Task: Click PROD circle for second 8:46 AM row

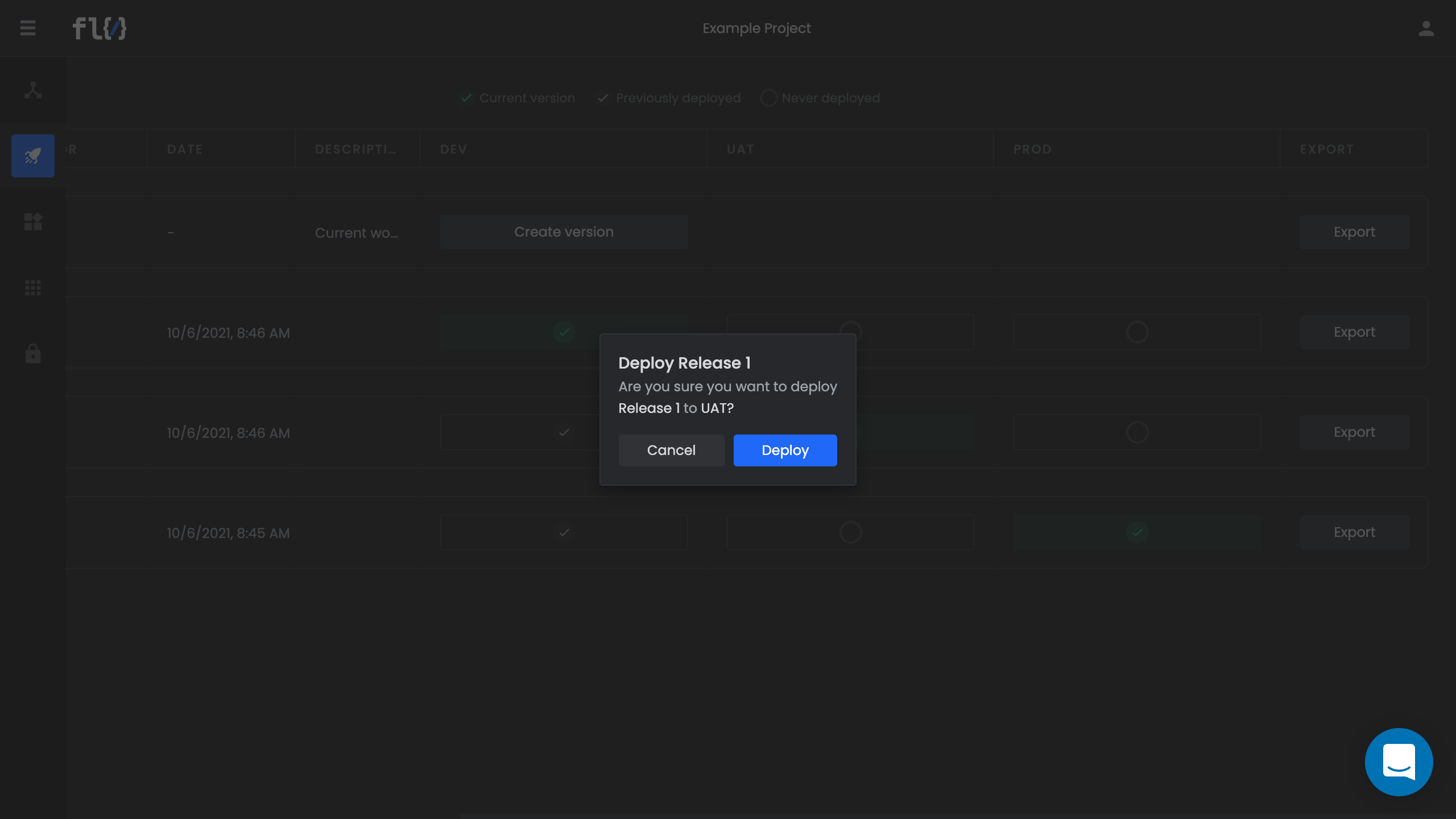Action: coord(1137,432)
